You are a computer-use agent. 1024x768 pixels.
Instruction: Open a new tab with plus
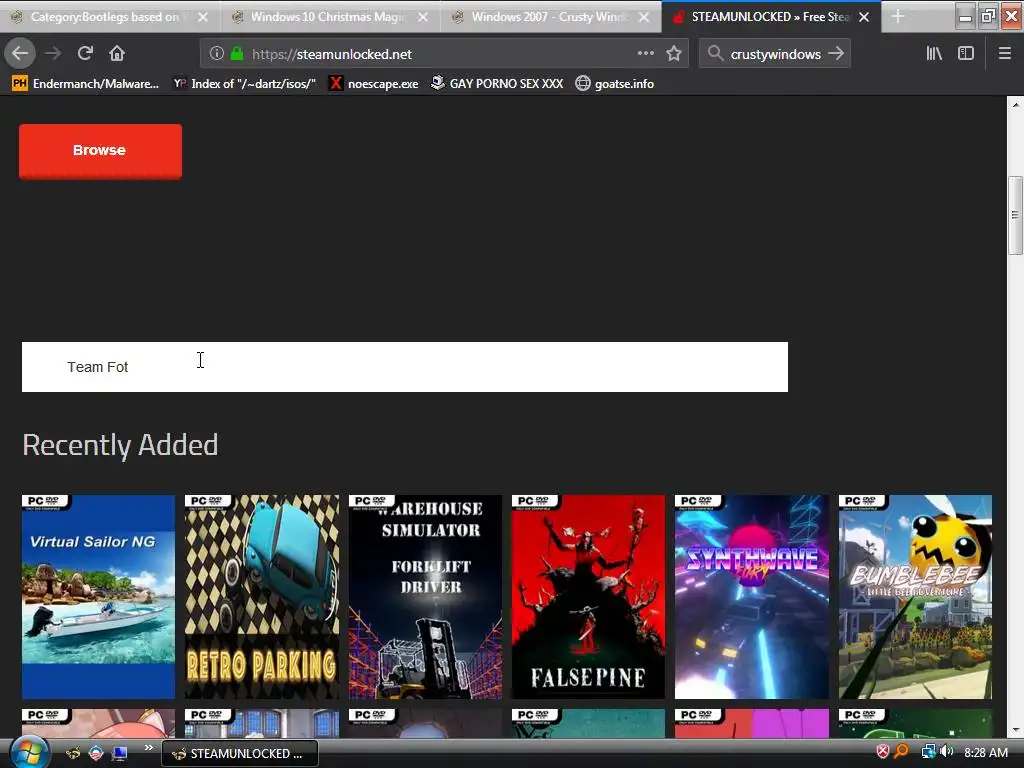[898, 17]
